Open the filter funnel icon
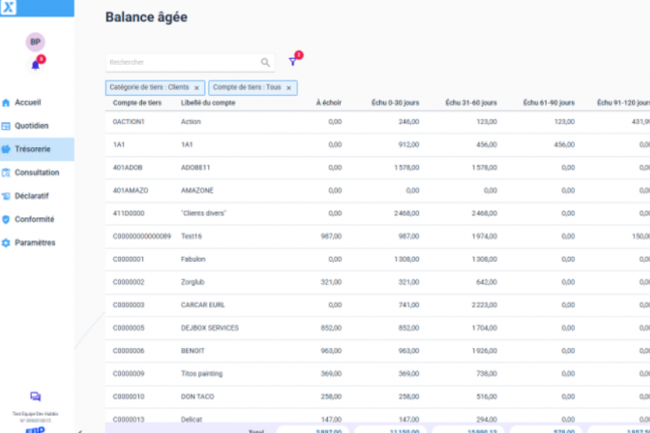This screenshot has height=433, width=650. click(293, 62)
